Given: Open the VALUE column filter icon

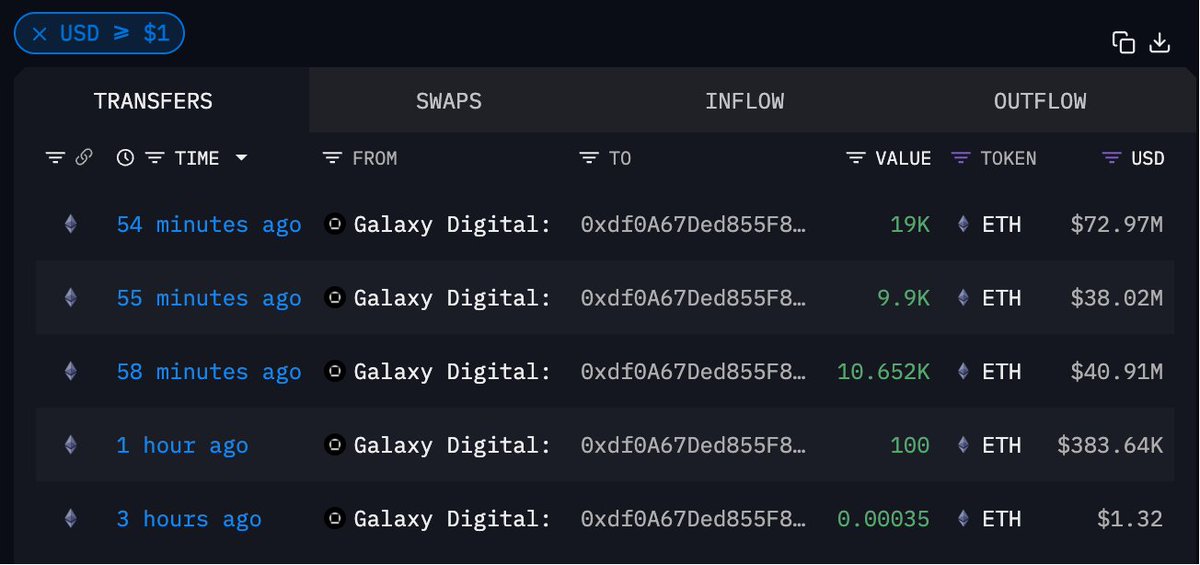Looking at the screenshot, I should tap(856, 158).
